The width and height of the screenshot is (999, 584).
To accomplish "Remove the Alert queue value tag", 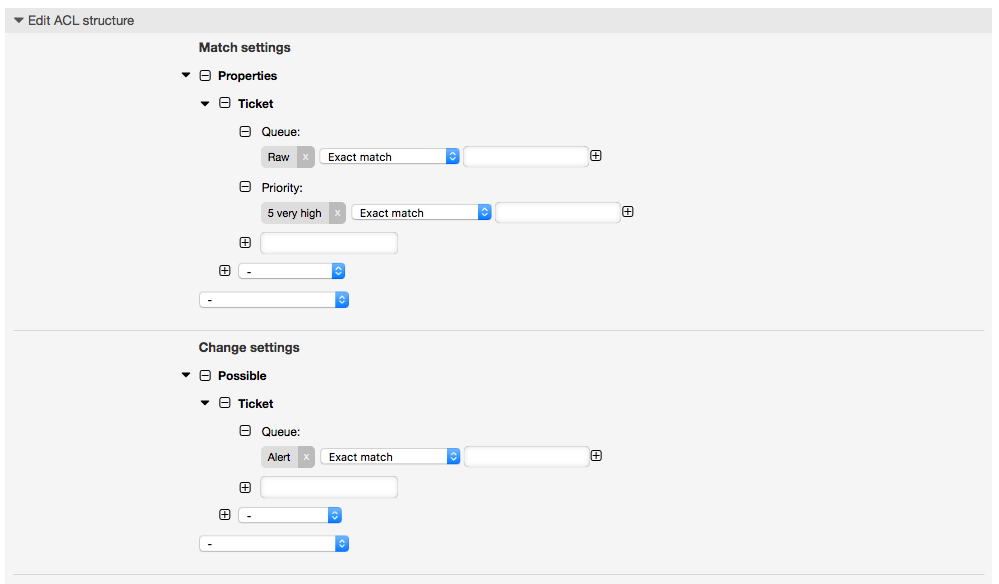I will click(x=306, y=457).
